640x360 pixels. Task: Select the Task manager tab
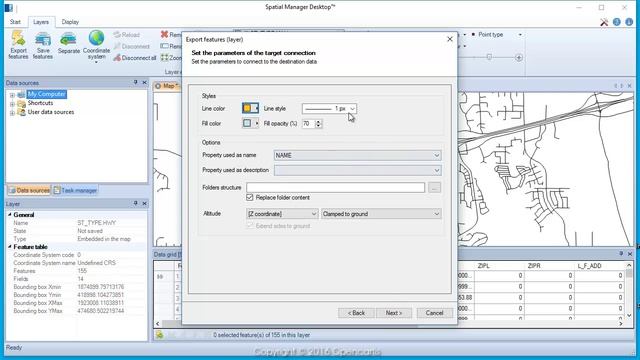click(x=75, y=190)
